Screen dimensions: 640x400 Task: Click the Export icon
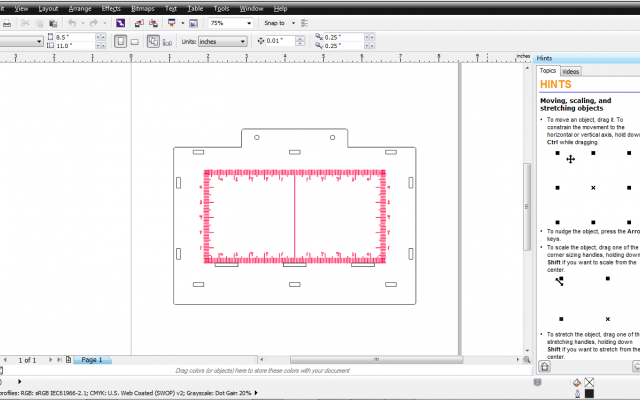coord(153,23)
